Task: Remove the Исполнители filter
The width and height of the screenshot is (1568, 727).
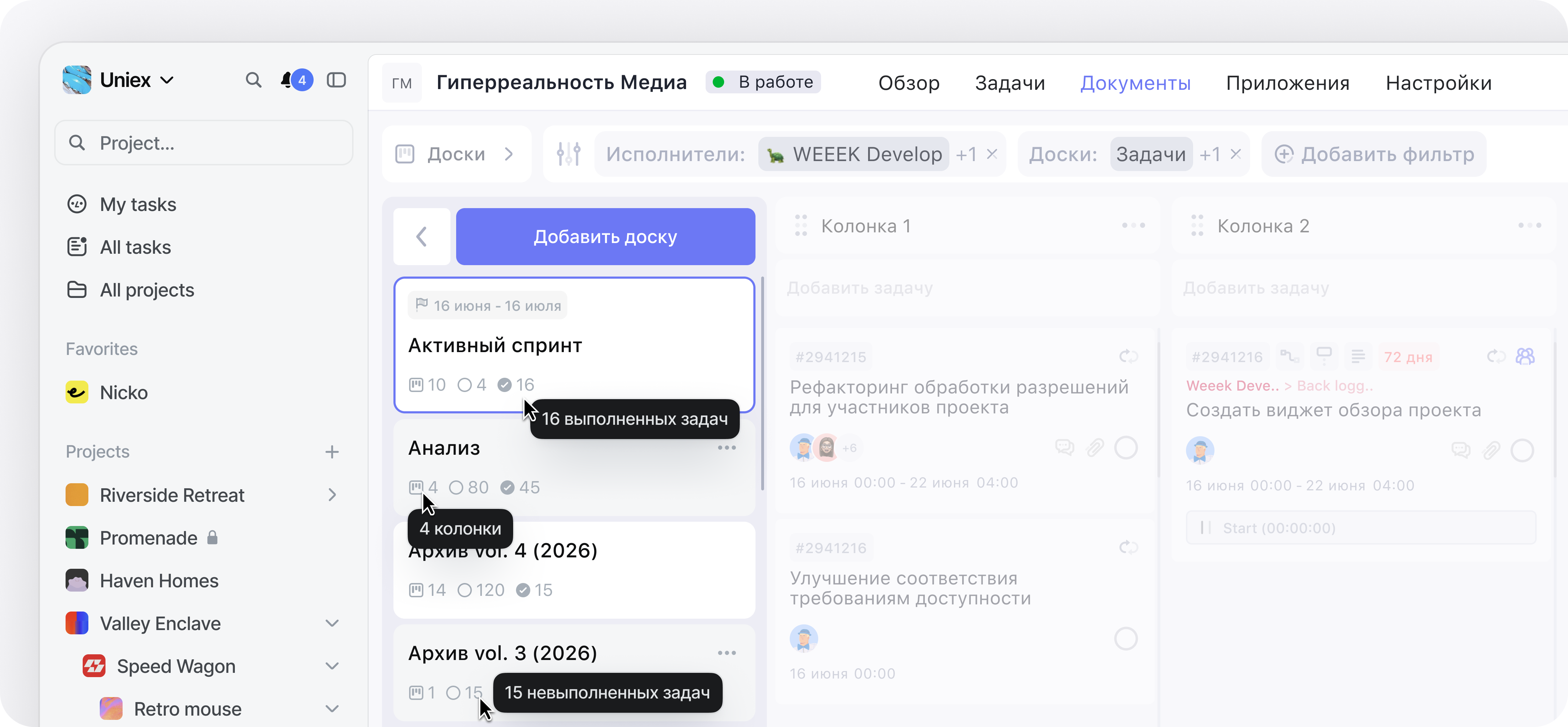Action: click(992, 154)
